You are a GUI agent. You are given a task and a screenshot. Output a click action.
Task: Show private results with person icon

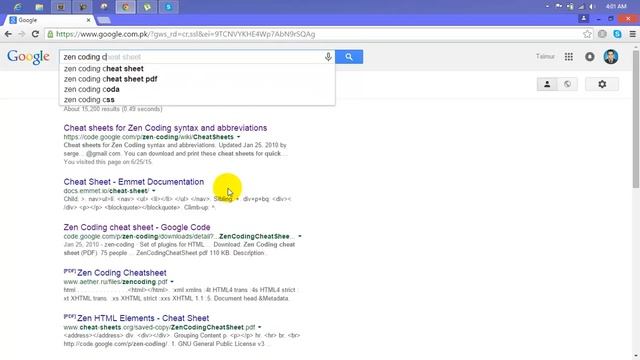(547, 84)
